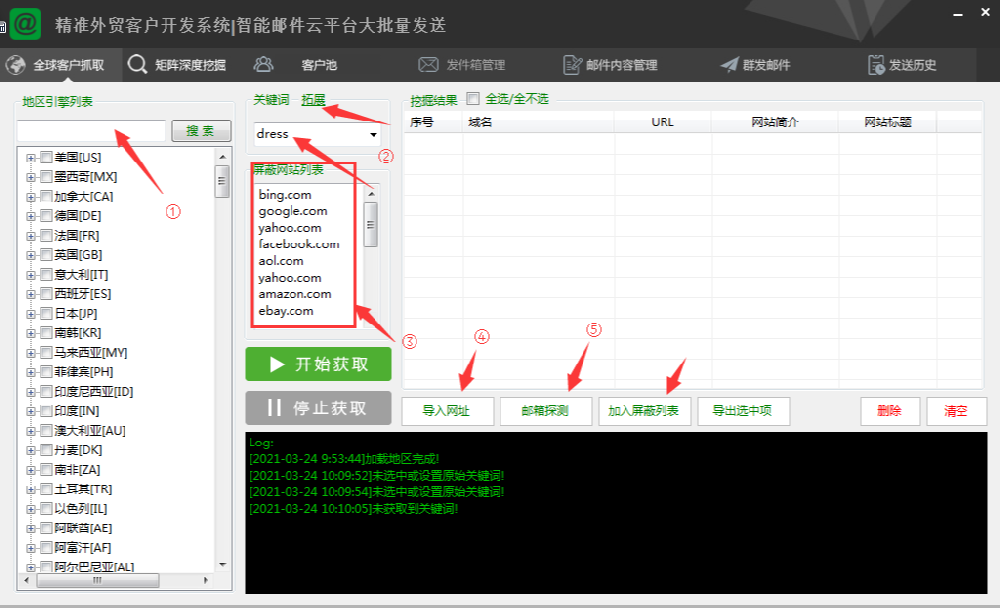Screen dimensions: 1000x608
Task: Select ebay.com in the blocked list
Action: click(x=286, y=311)
